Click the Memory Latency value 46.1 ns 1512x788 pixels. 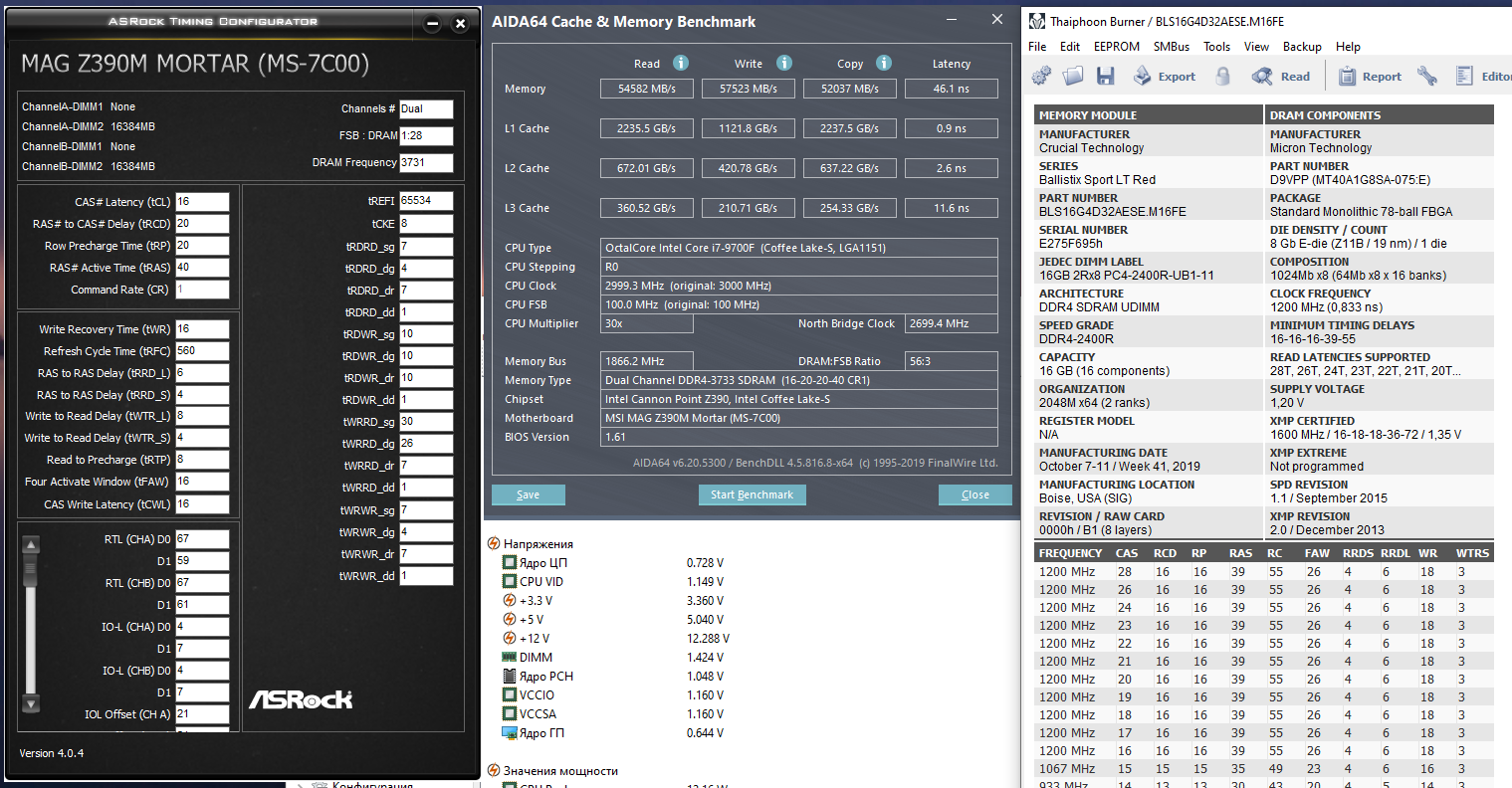[x=951, y=89]
